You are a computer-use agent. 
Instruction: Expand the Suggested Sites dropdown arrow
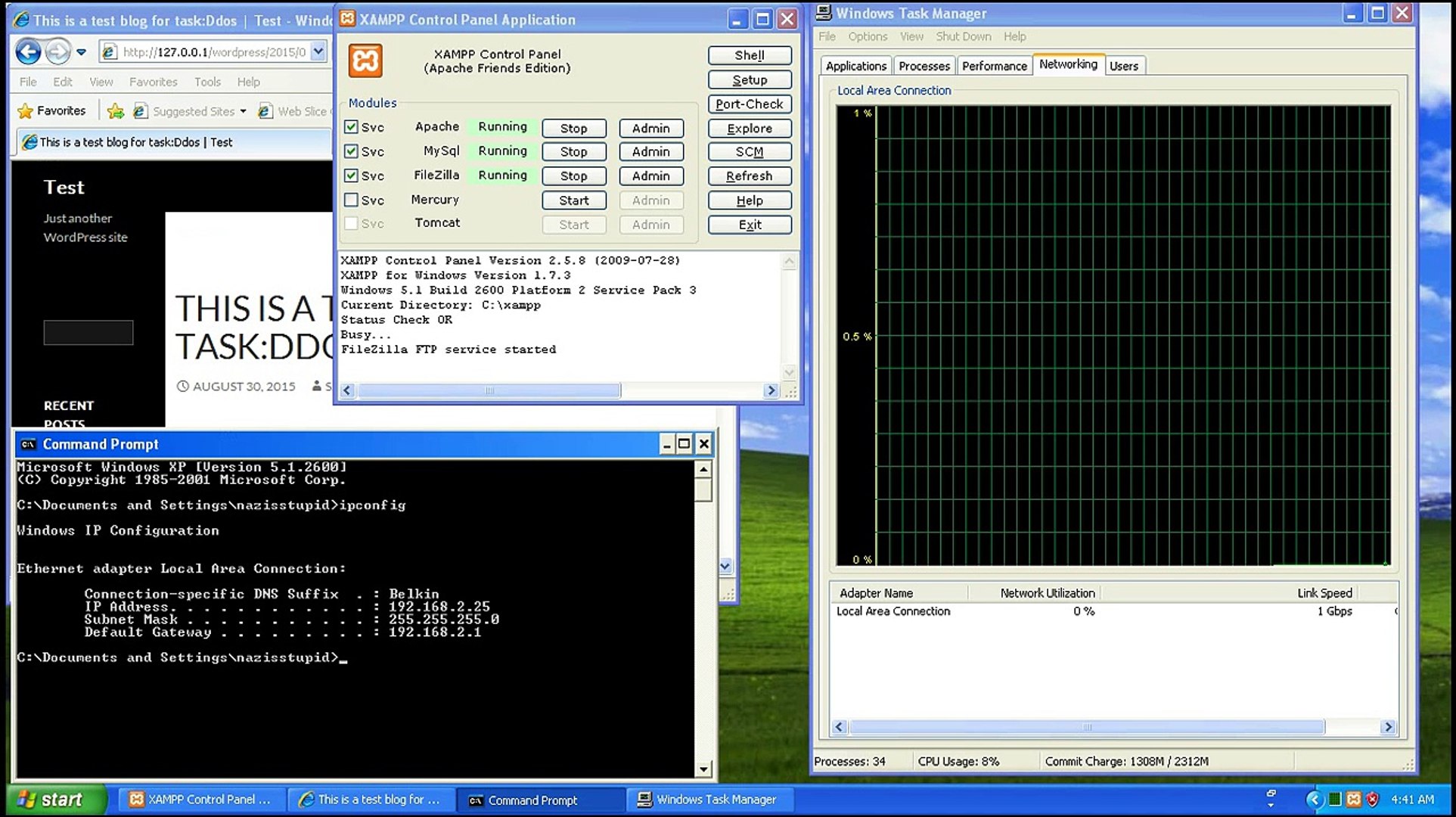(243, 111)
